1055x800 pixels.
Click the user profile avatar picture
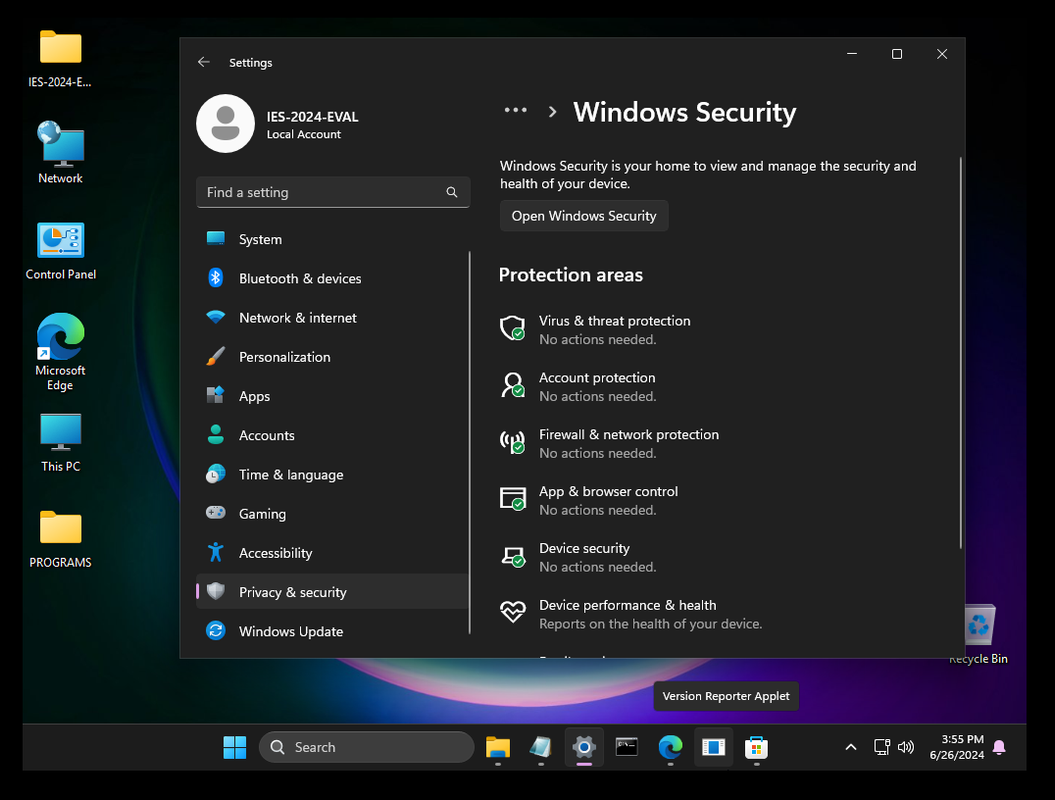pyautogui.click(x=225, y=124)
